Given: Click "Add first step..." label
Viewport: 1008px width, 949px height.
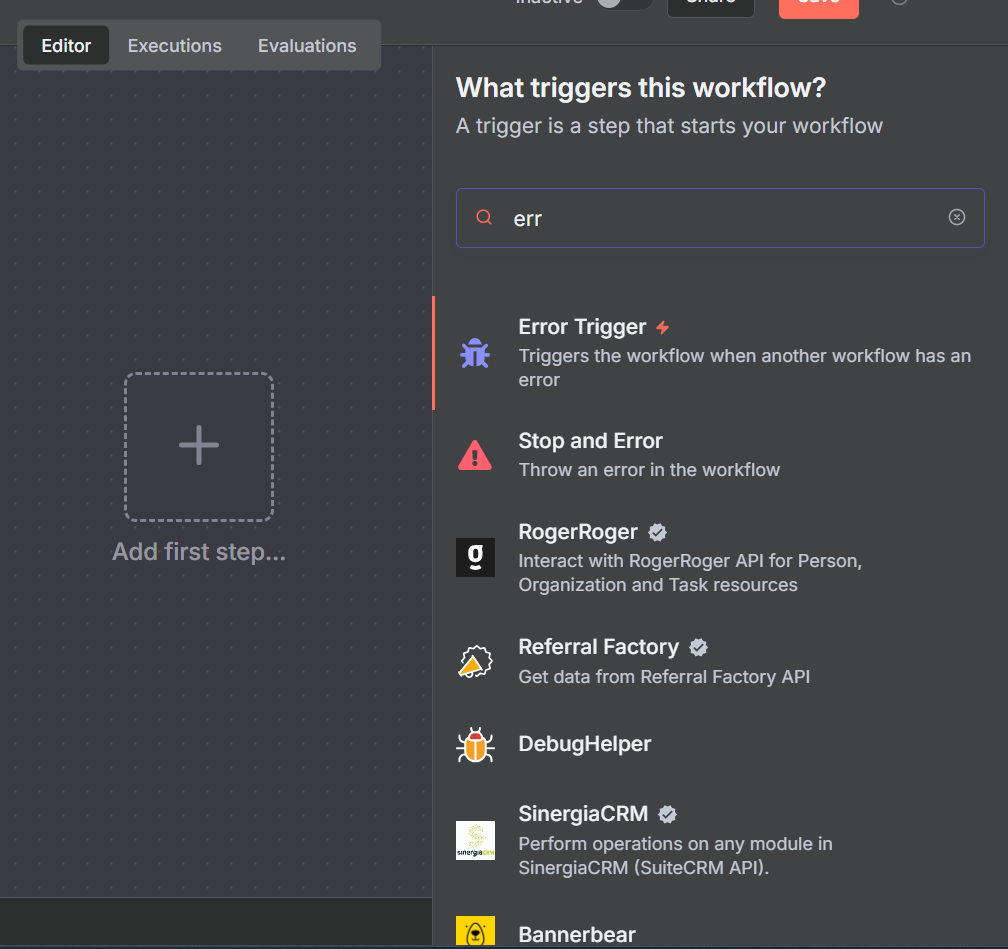Looking at the screenshot, I should (x=199, y=552).
